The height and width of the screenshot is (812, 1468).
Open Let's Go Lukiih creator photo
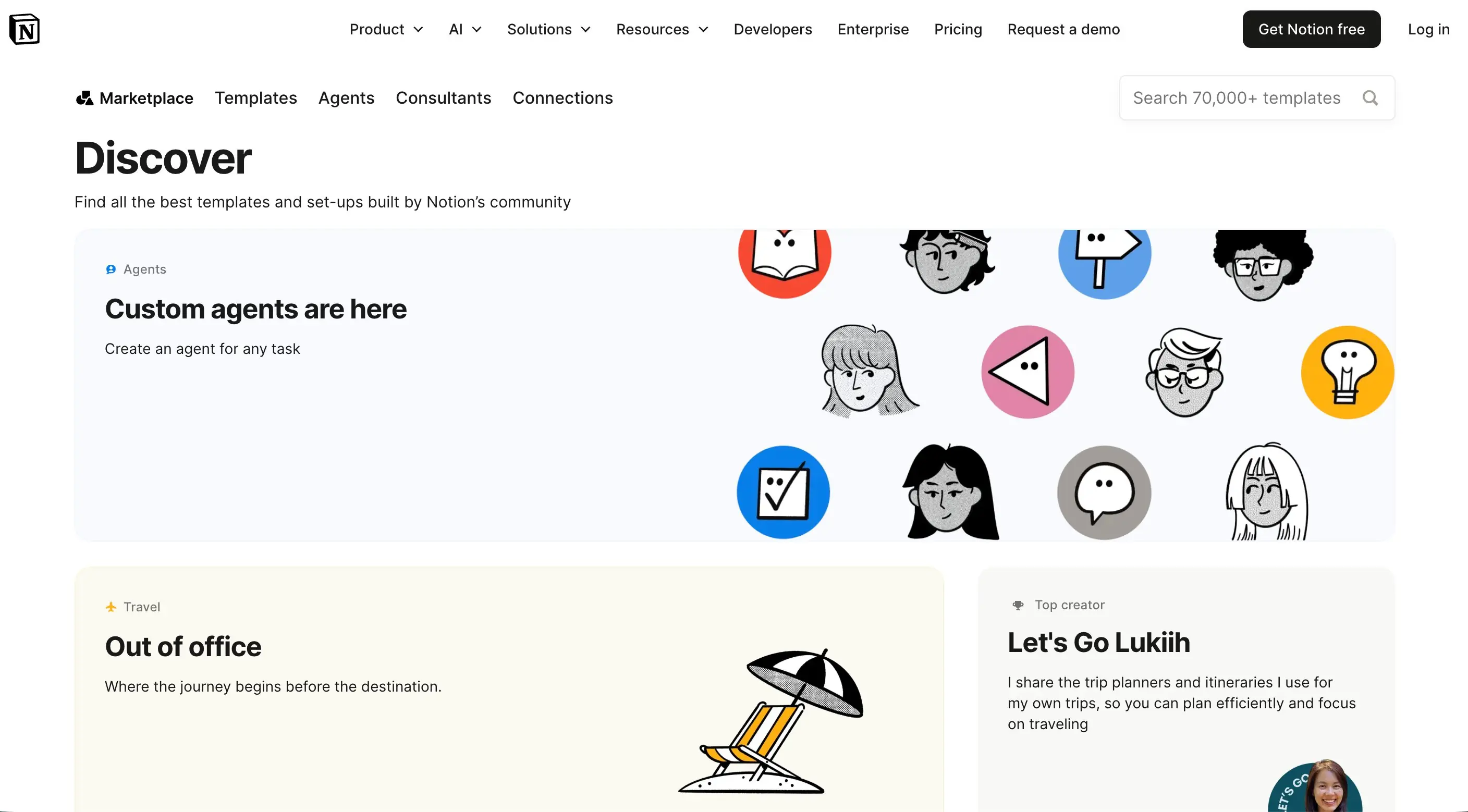pyautogui.click(x=1315, y=786)
